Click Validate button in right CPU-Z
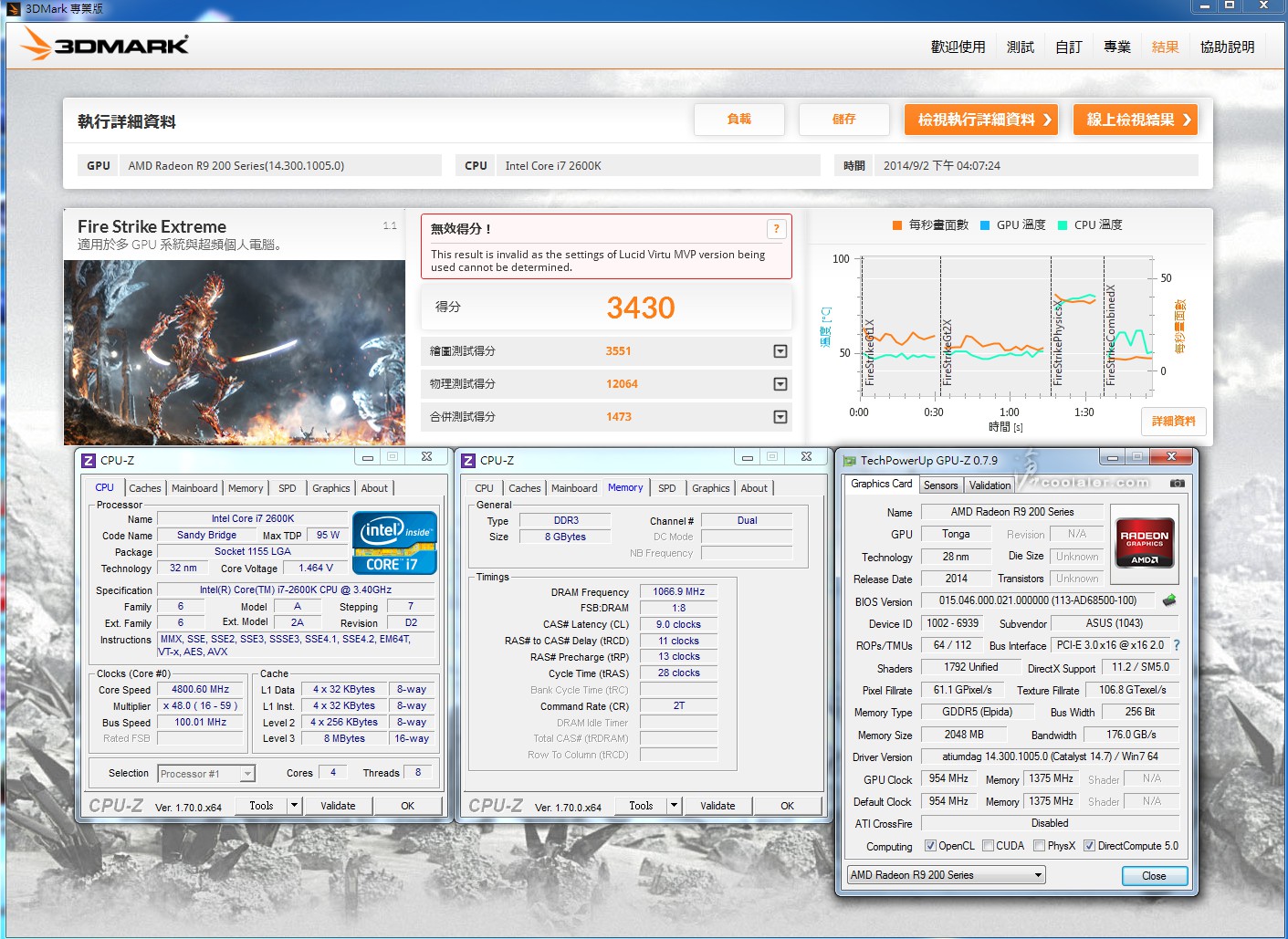Viewport: 1288px width, 939px height. click(717, 806)
